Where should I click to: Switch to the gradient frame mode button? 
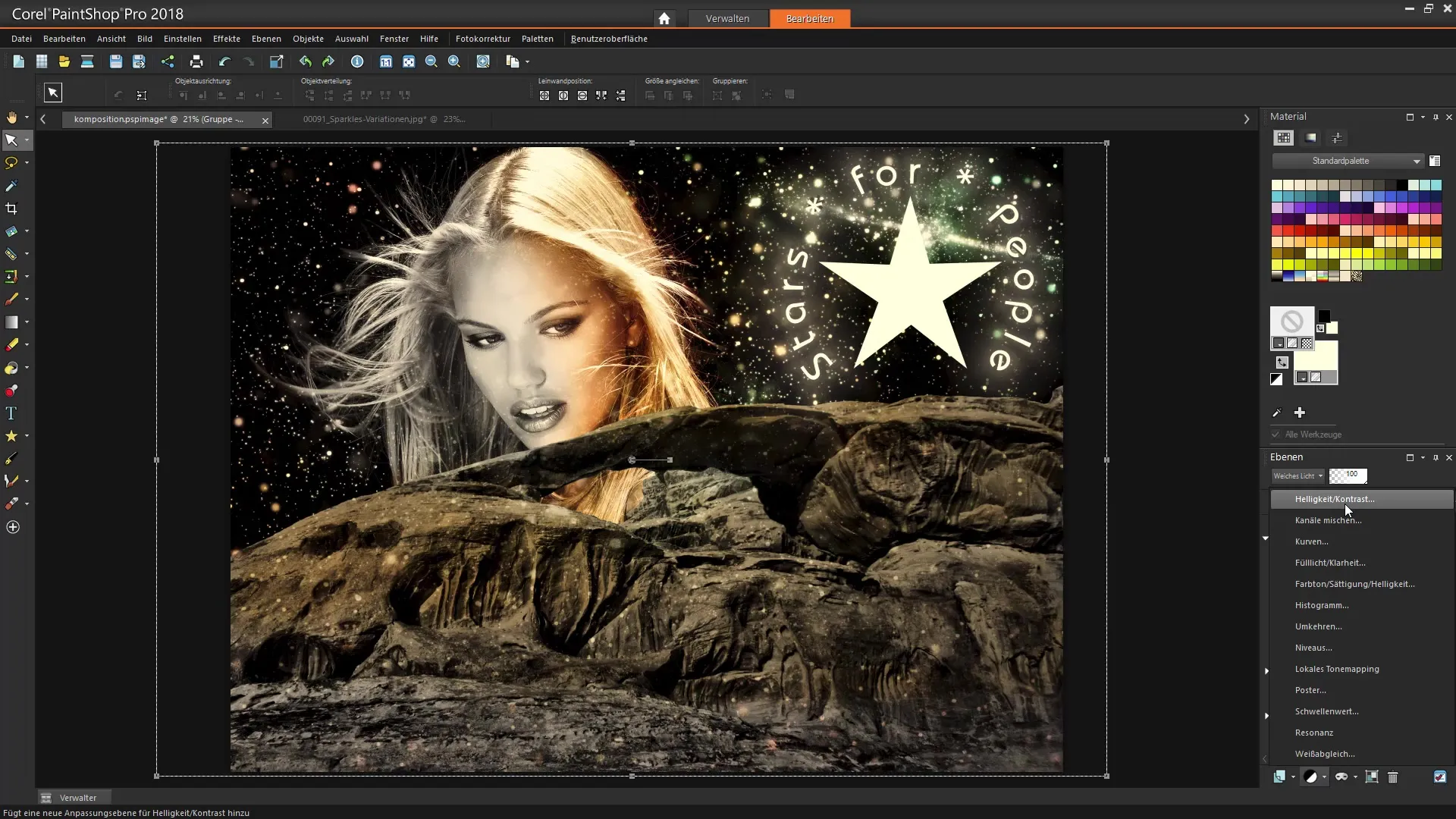pyautogui.click(x=1310, y=138)
